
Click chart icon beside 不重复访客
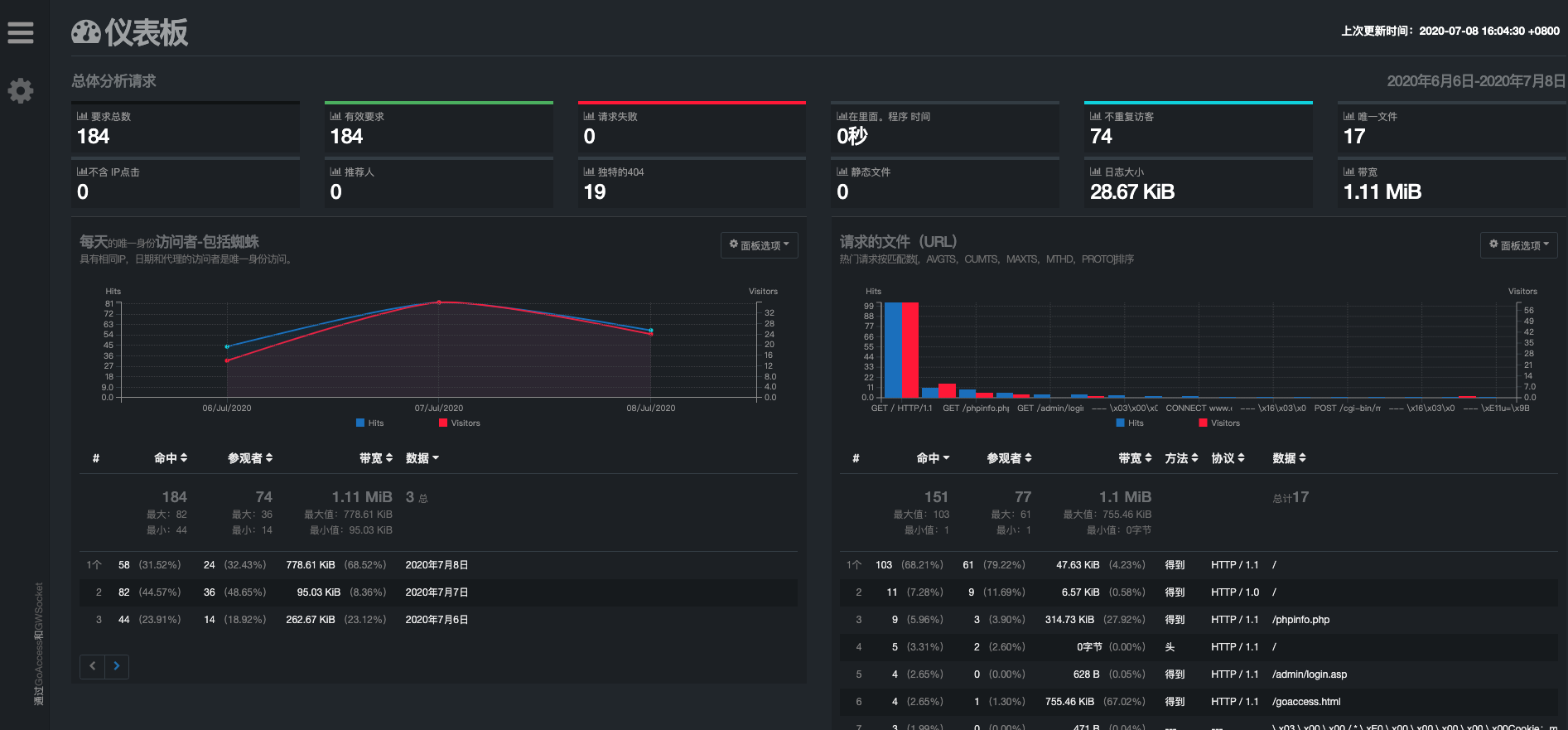1096,116
